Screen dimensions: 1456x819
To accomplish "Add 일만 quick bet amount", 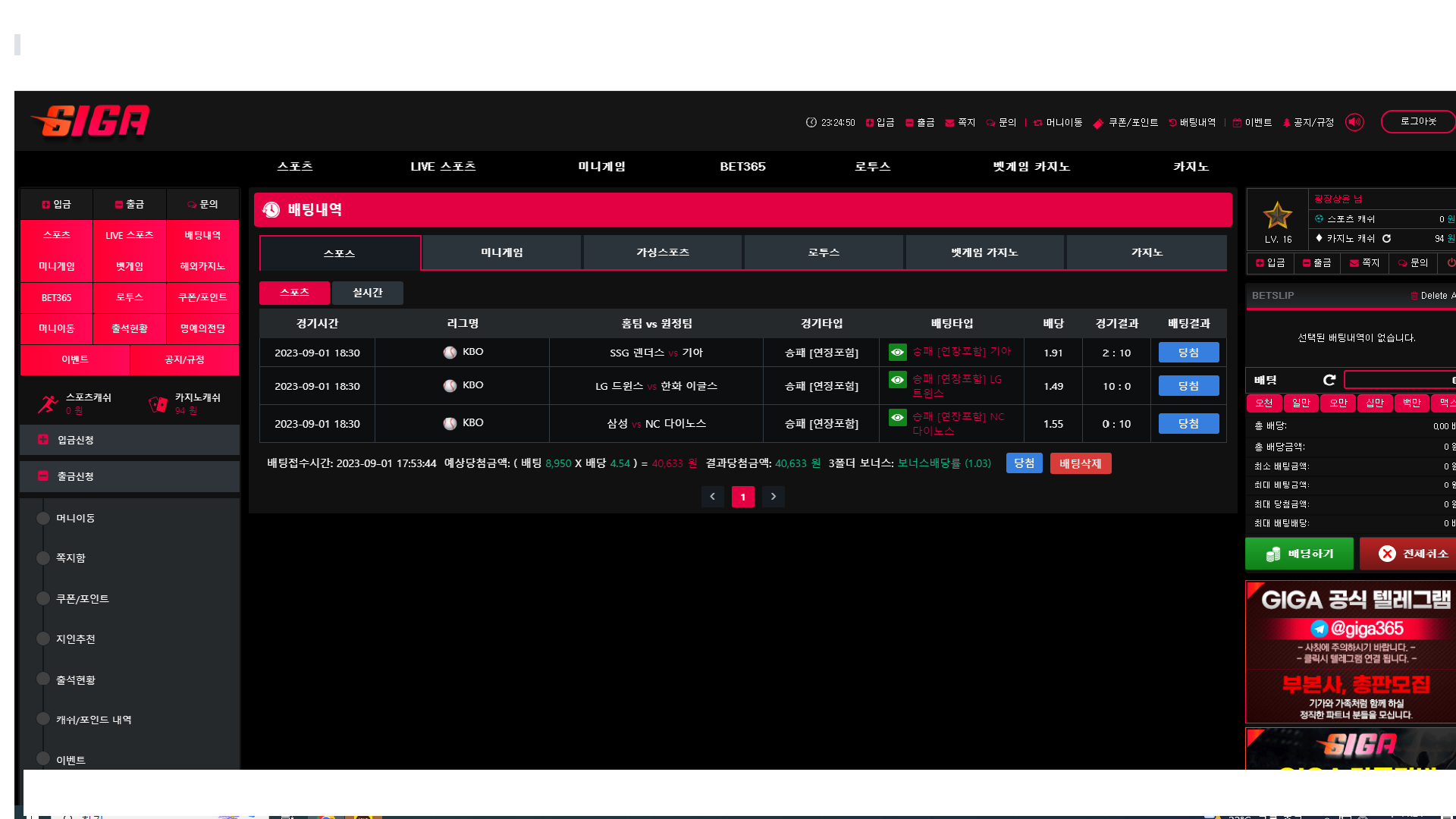I will (x=1301, y=403).
